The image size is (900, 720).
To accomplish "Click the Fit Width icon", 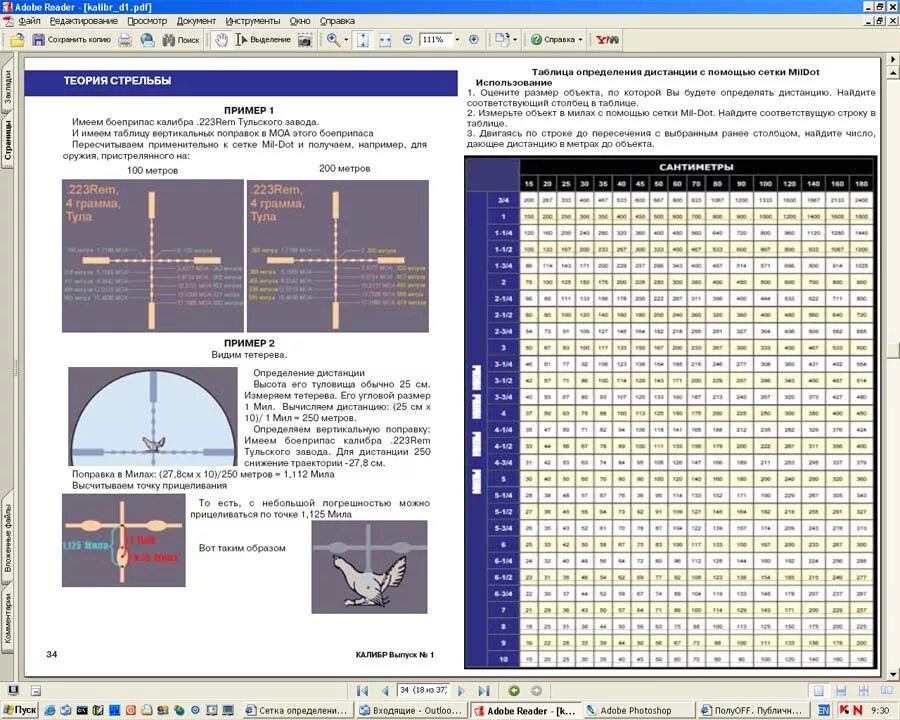I will [x=385, y=40].
